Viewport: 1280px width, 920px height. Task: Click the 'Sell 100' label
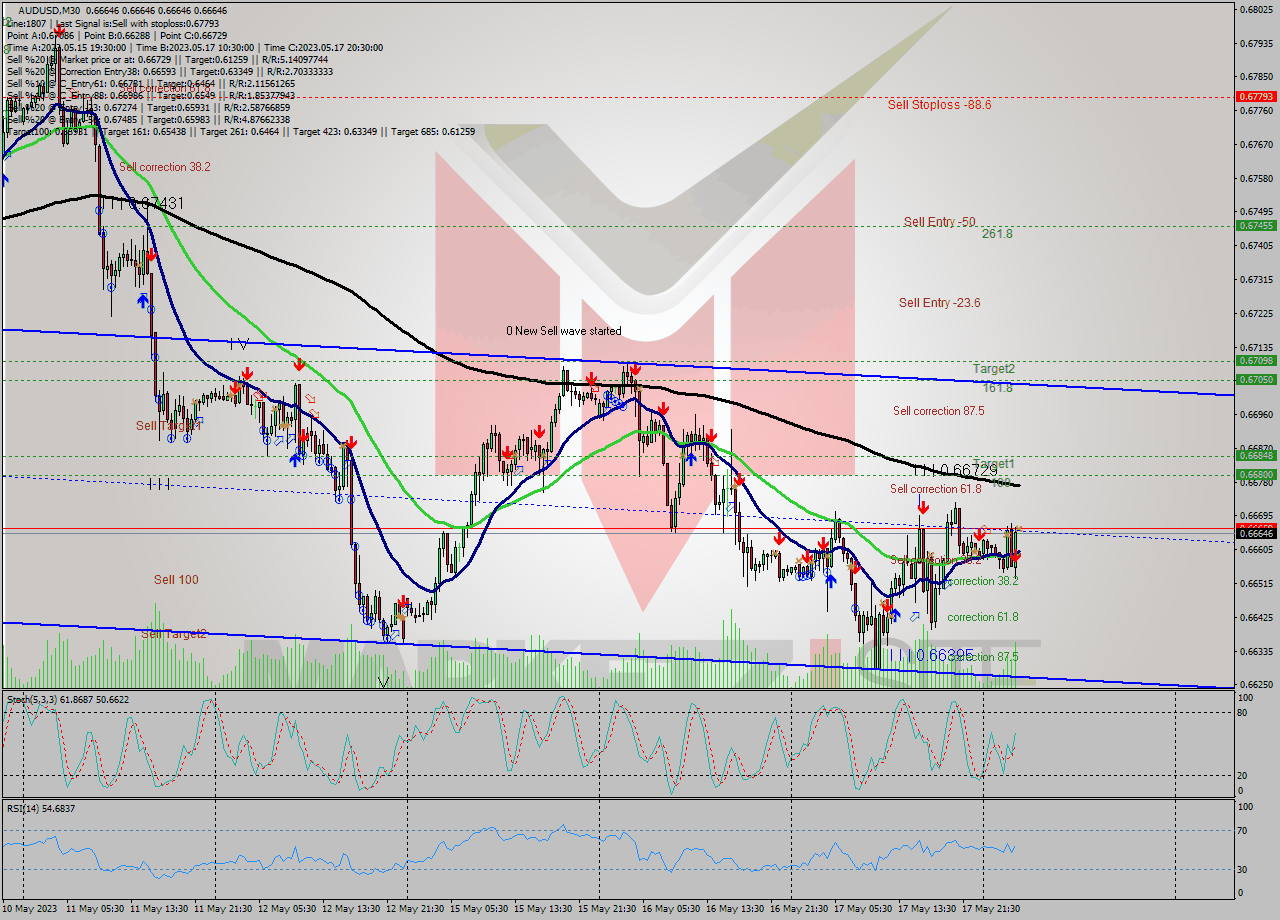point(176,579)
